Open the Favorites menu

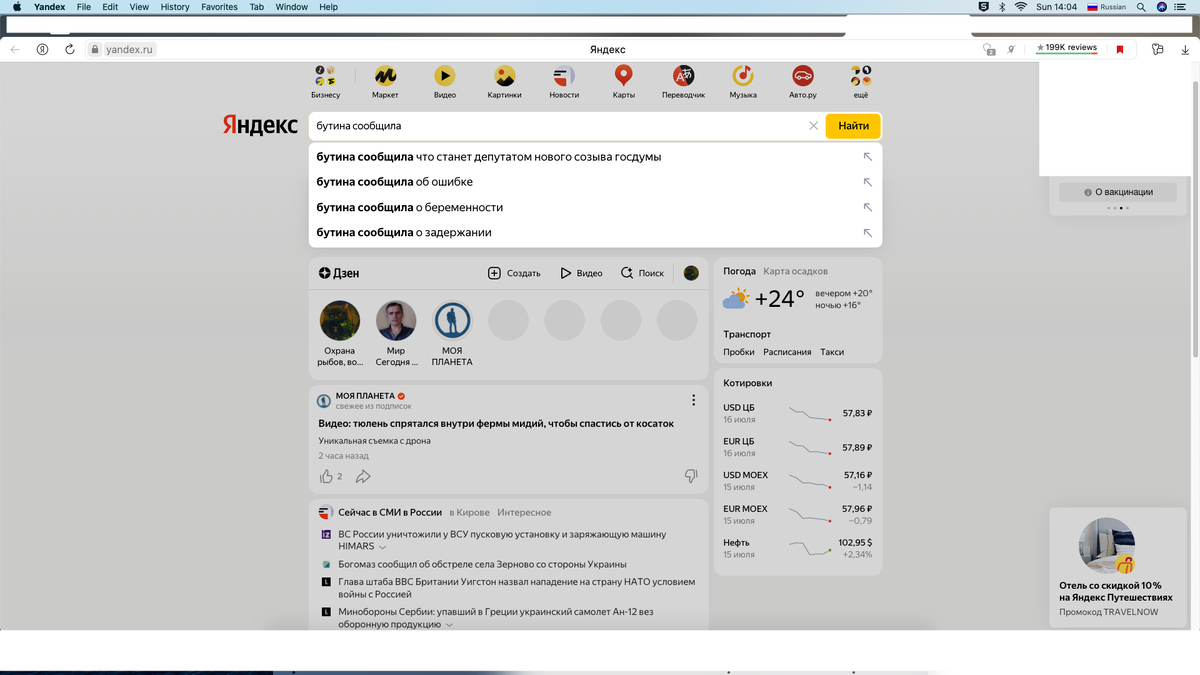tap(220, 7)
